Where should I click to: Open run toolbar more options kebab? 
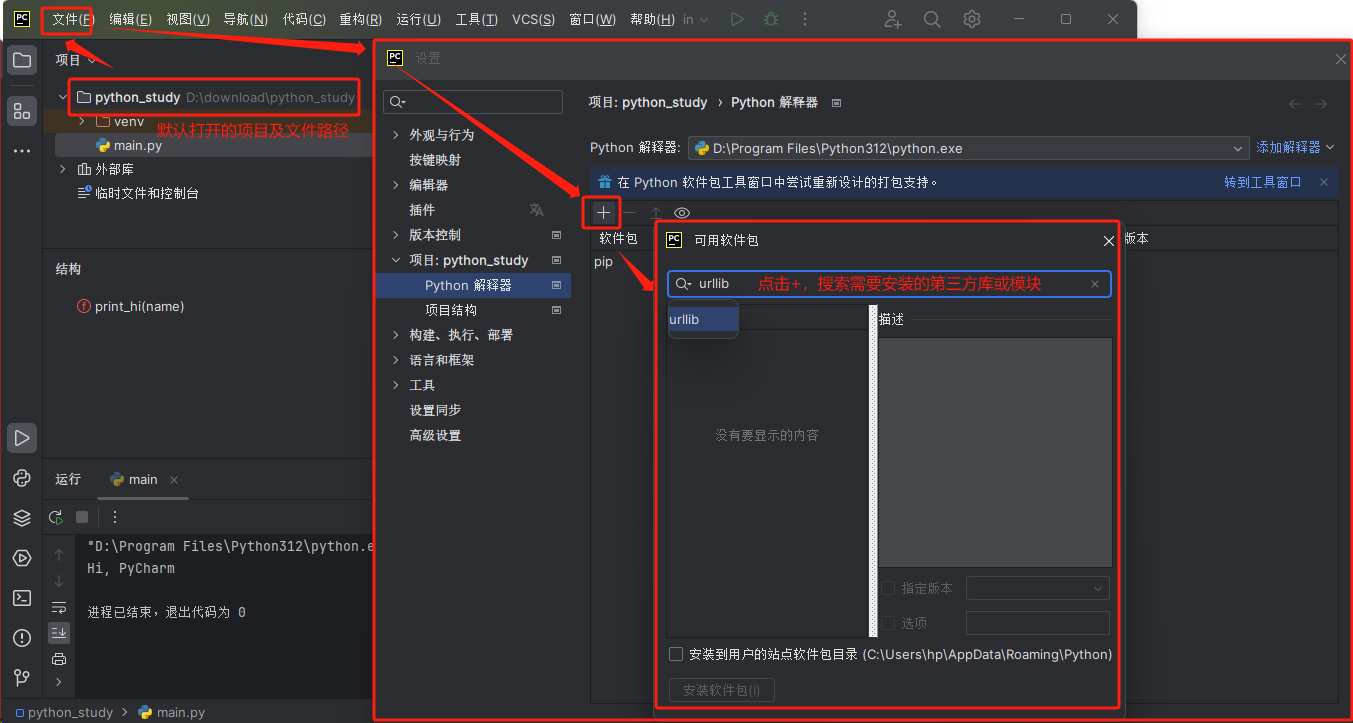(x=115, y=517)
